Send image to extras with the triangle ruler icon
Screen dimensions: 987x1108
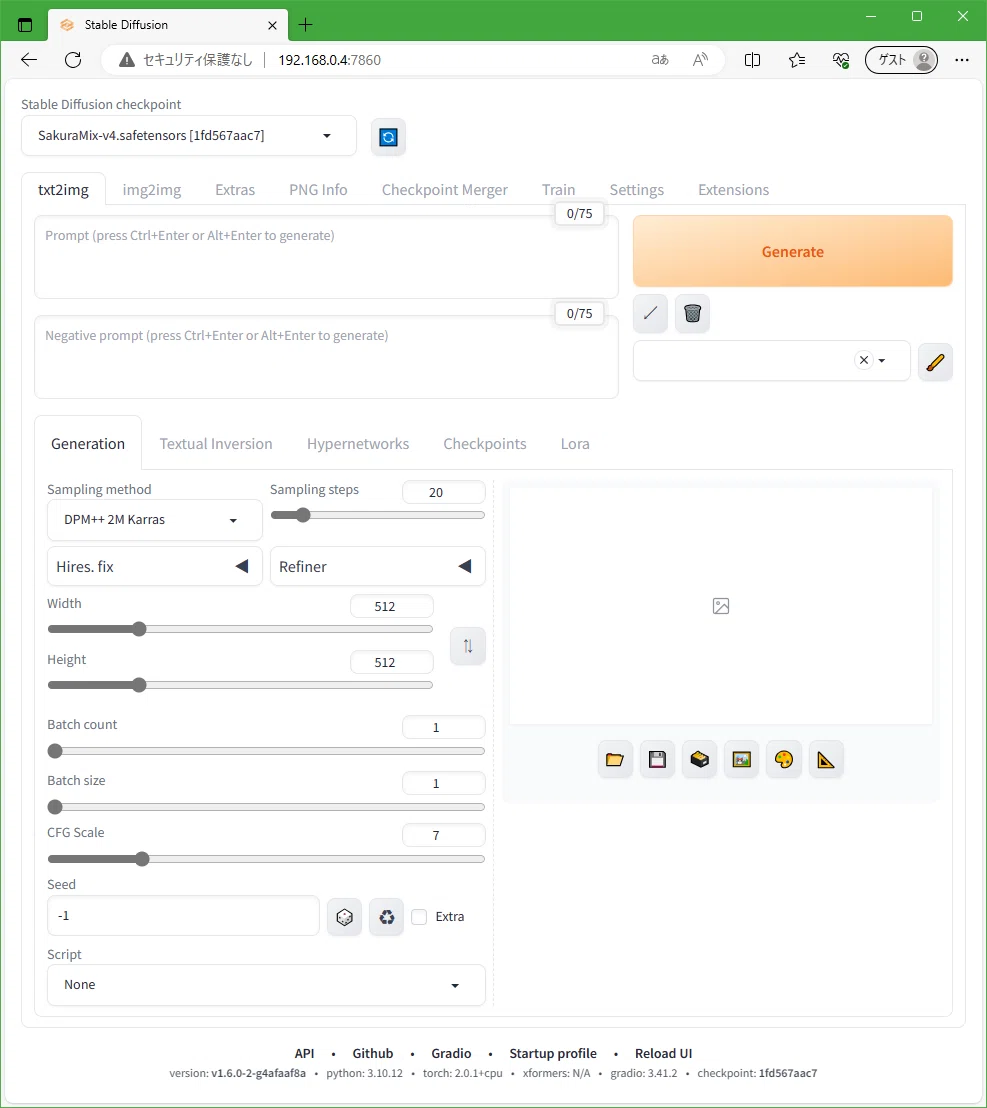pos(826,760)
